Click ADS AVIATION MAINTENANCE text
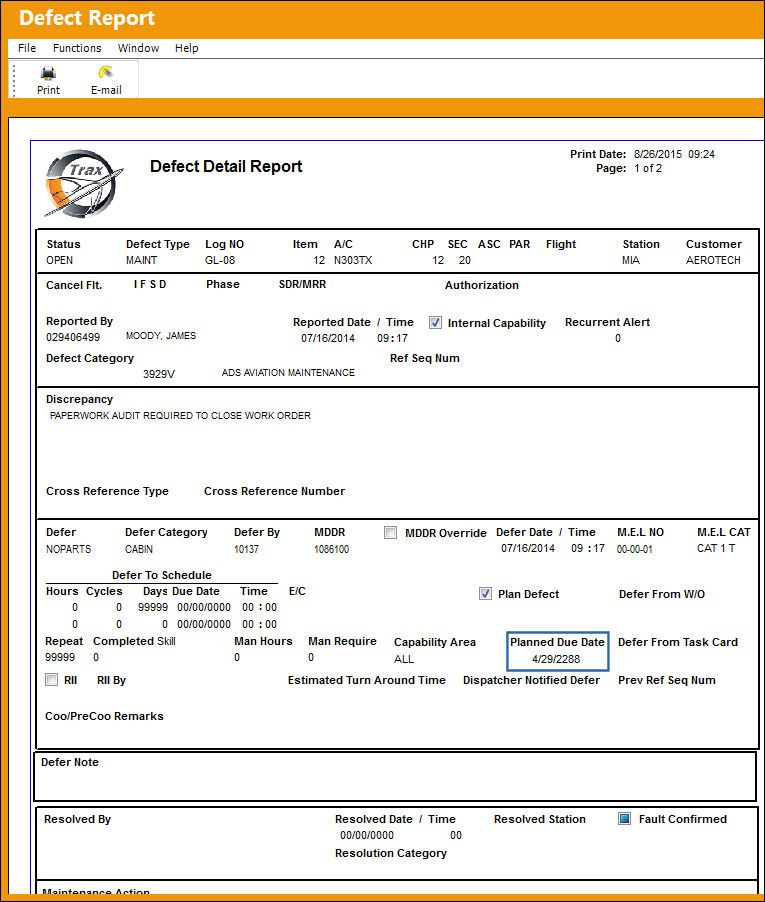Viewport: 765px width, 902px height. 288,373
